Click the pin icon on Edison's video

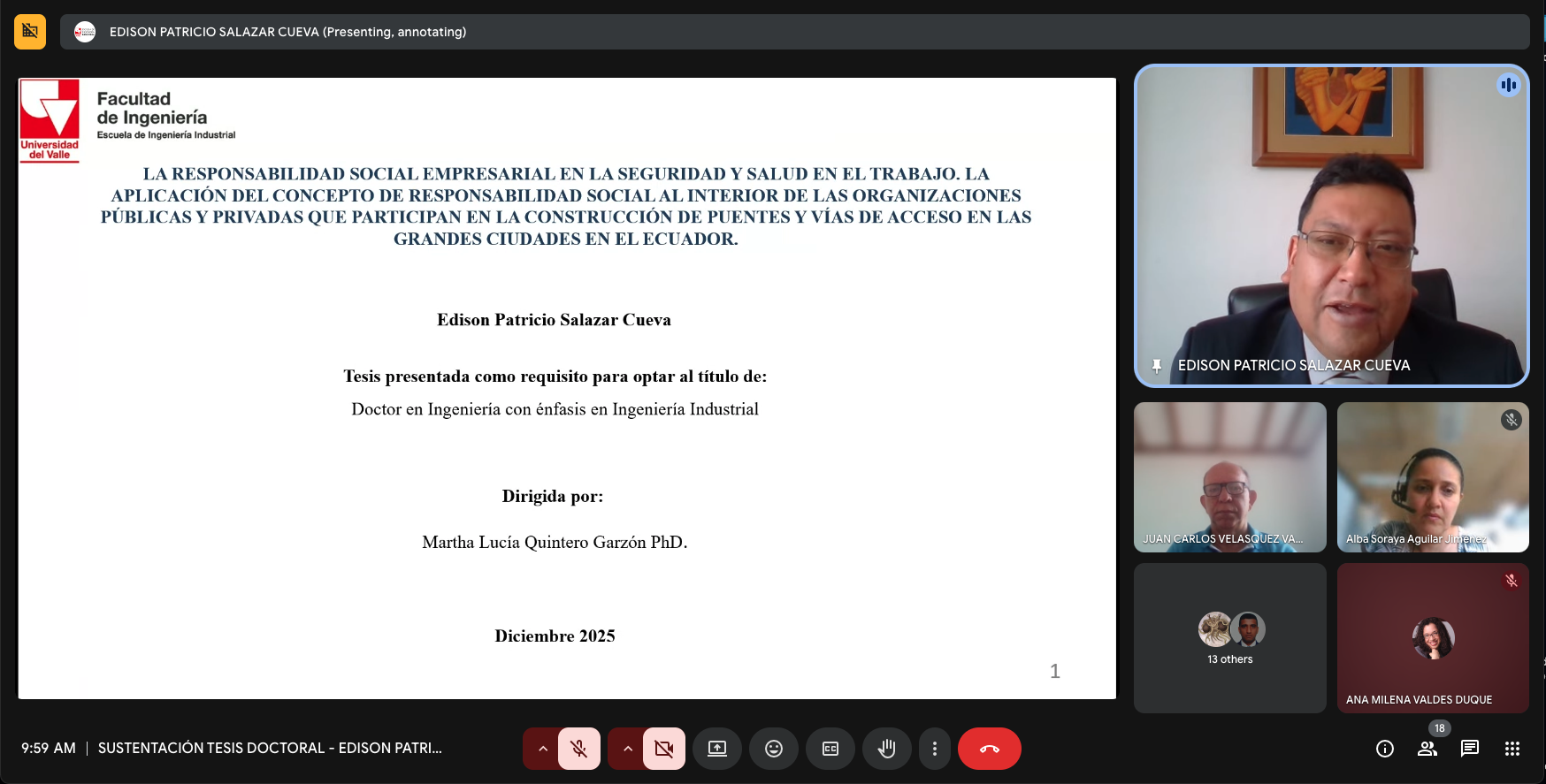point(1157,366)
